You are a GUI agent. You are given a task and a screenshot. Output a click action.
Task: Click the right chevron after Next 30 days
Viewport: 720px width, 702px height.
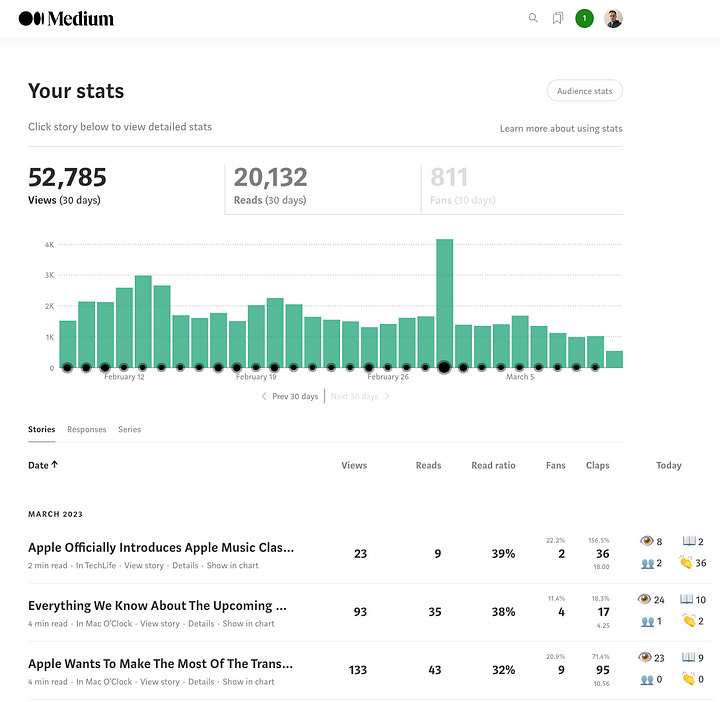pyautogui.click(x=387, y=396)
